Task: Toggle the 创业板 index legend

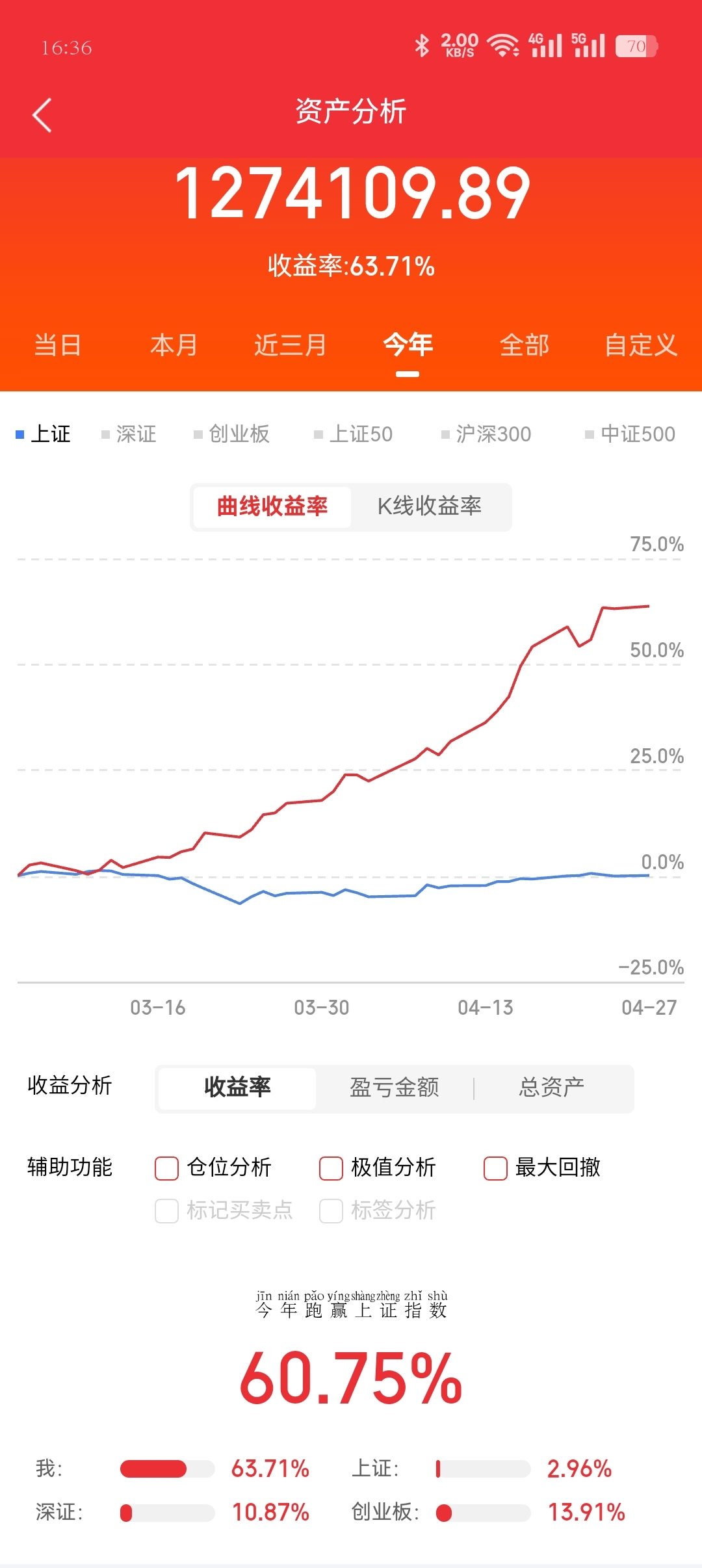Action: point(231,434)
